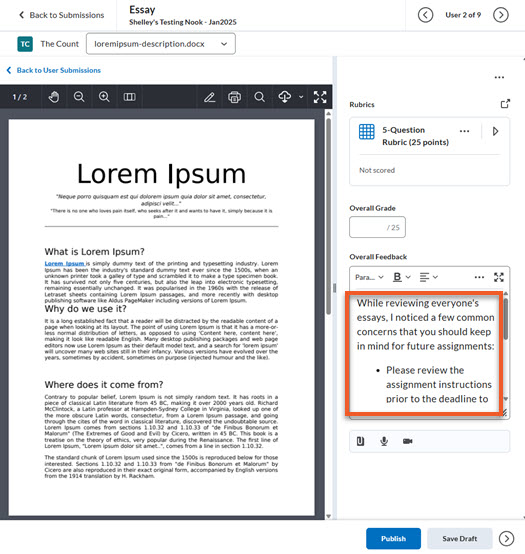This screenshot has height=554, width=525.
Task: Open the annotation pen tool
Action: click(210, 97)
